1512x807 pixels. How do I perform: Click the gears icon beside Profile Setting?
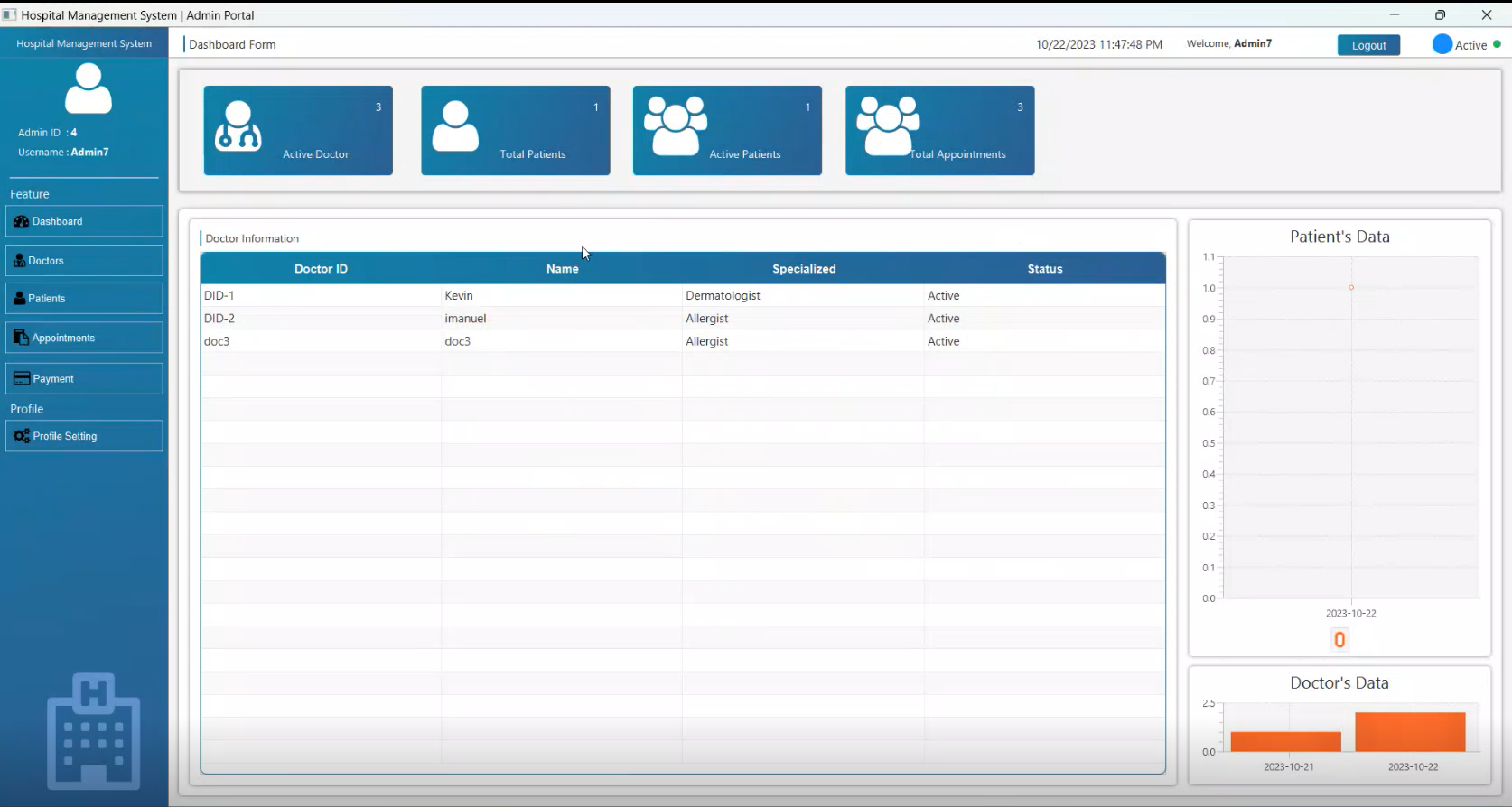22,436
